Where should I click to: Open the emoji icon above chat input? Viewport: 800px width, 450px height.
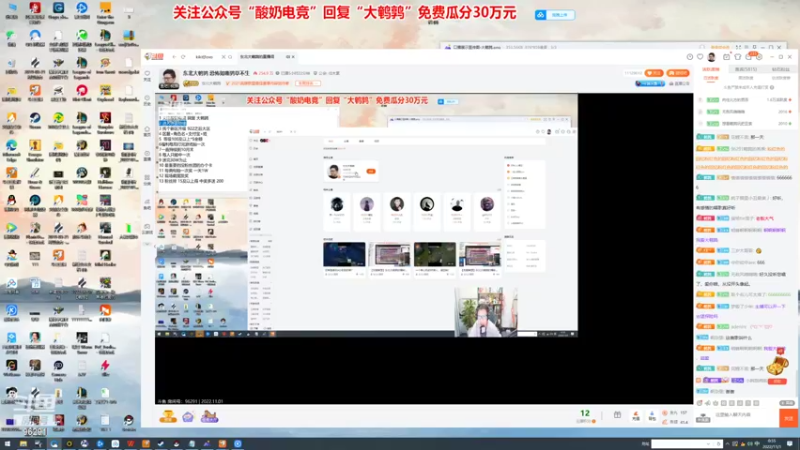pos(700,403)
